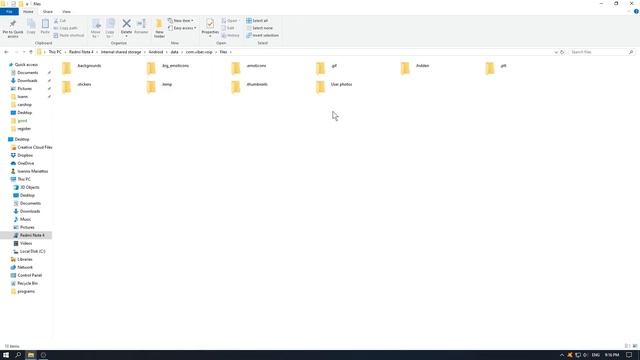The width and height of the screenshot is (640, 360).
Task: Show hidden tray icons chevron
Action: (562, 355)
